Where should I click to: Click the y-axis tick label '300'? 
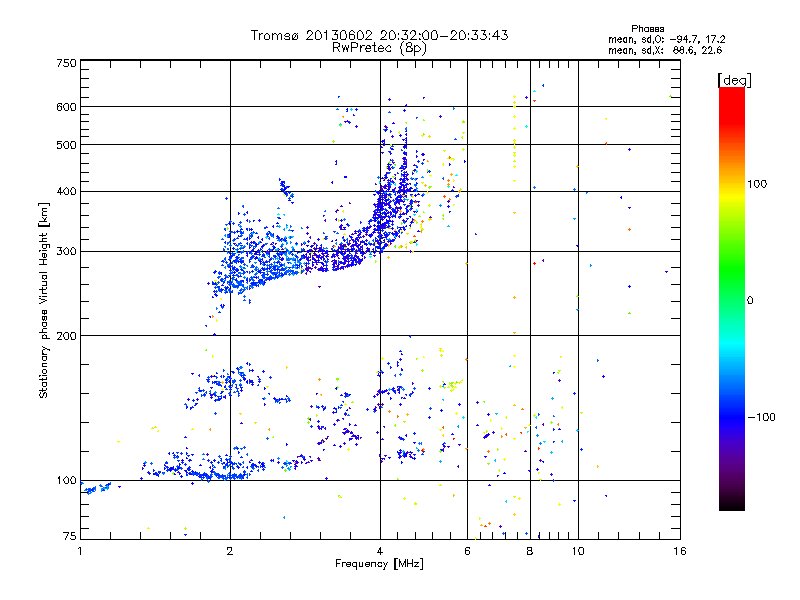point(66,252)
